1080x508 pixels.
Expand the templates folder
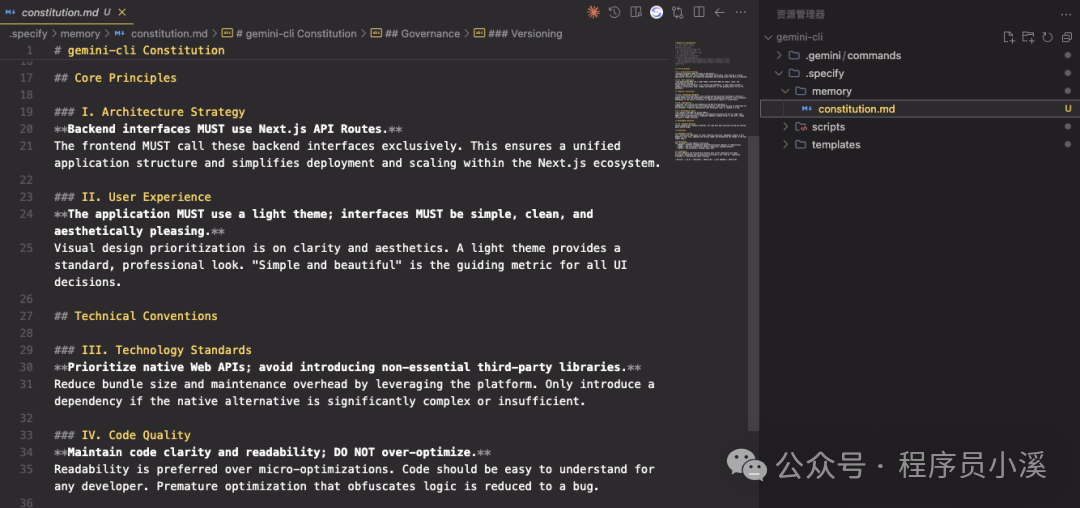point(835,145)
